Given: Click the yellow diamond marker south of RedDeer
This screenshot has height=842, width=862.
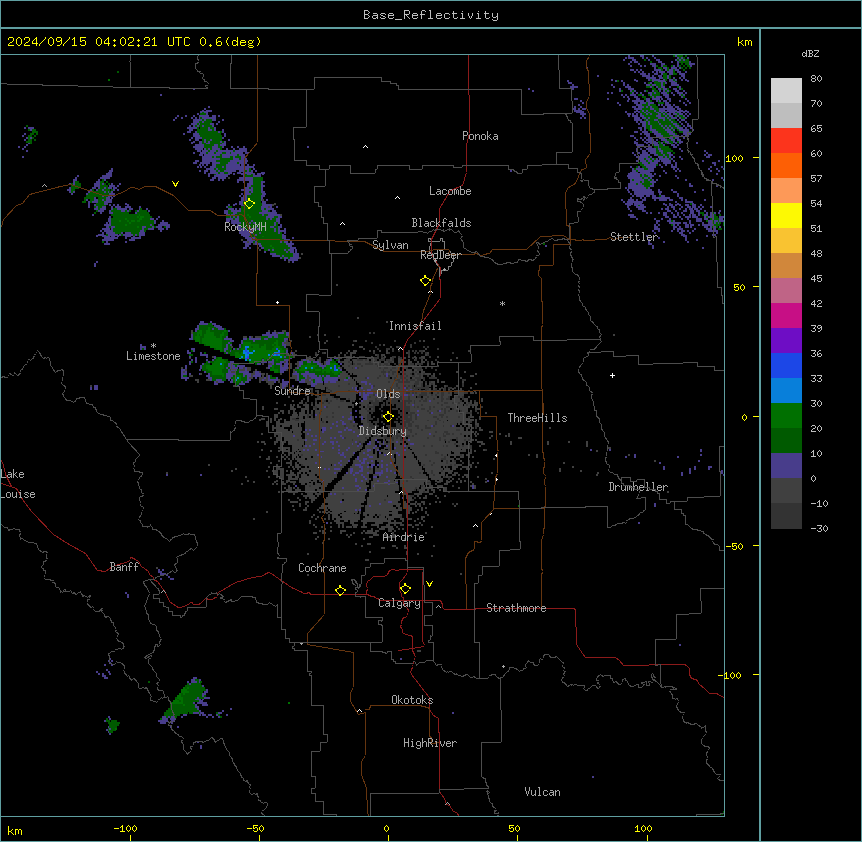Looking at the screenshot, I should click(x=426, y=281).
